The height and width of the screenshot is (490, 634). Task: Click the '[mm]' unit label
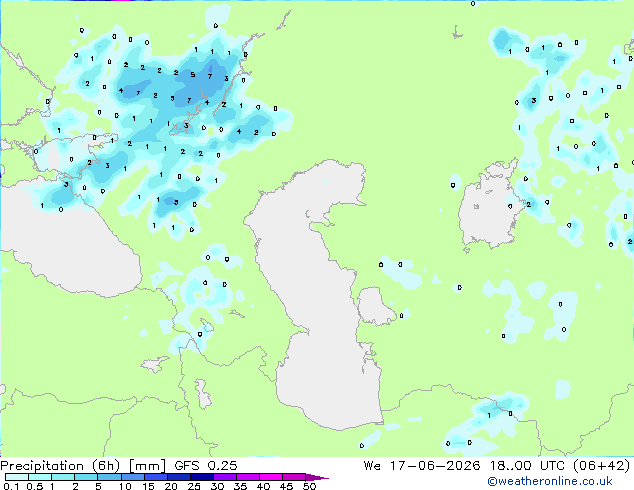pos(147,466)
